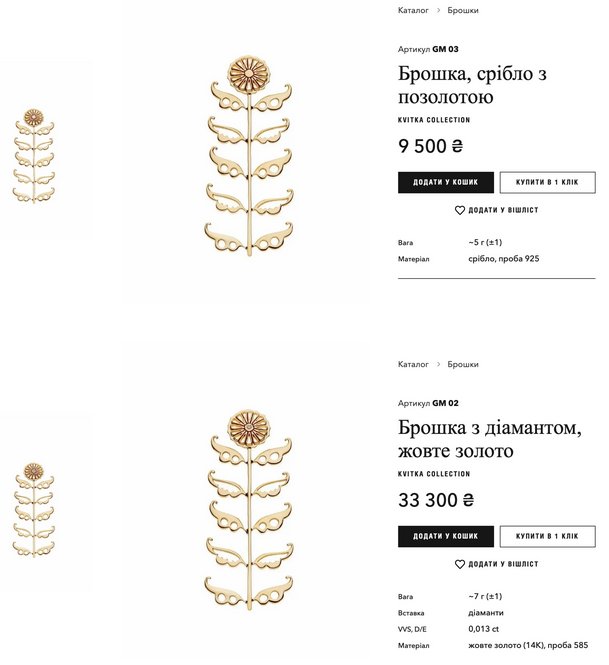The width and height of the screenshot is (609, 665).
Task: Select small thumbnail of the yellow gold brooch
Action: [x=34, y=509]
